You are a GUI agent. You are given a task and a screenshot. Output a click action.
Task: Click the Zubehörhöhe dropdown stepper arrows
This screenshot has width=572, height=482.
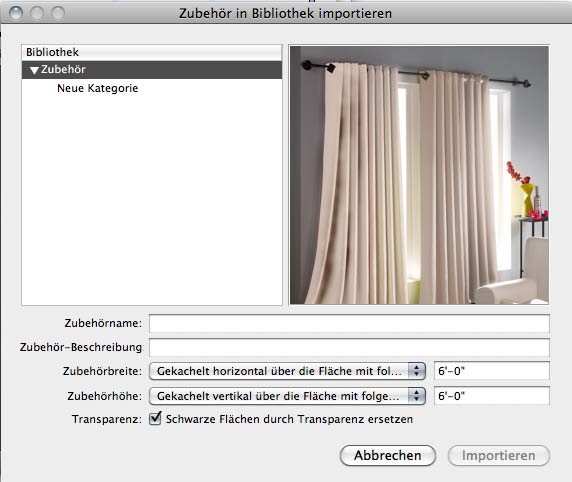pos(417,396)
